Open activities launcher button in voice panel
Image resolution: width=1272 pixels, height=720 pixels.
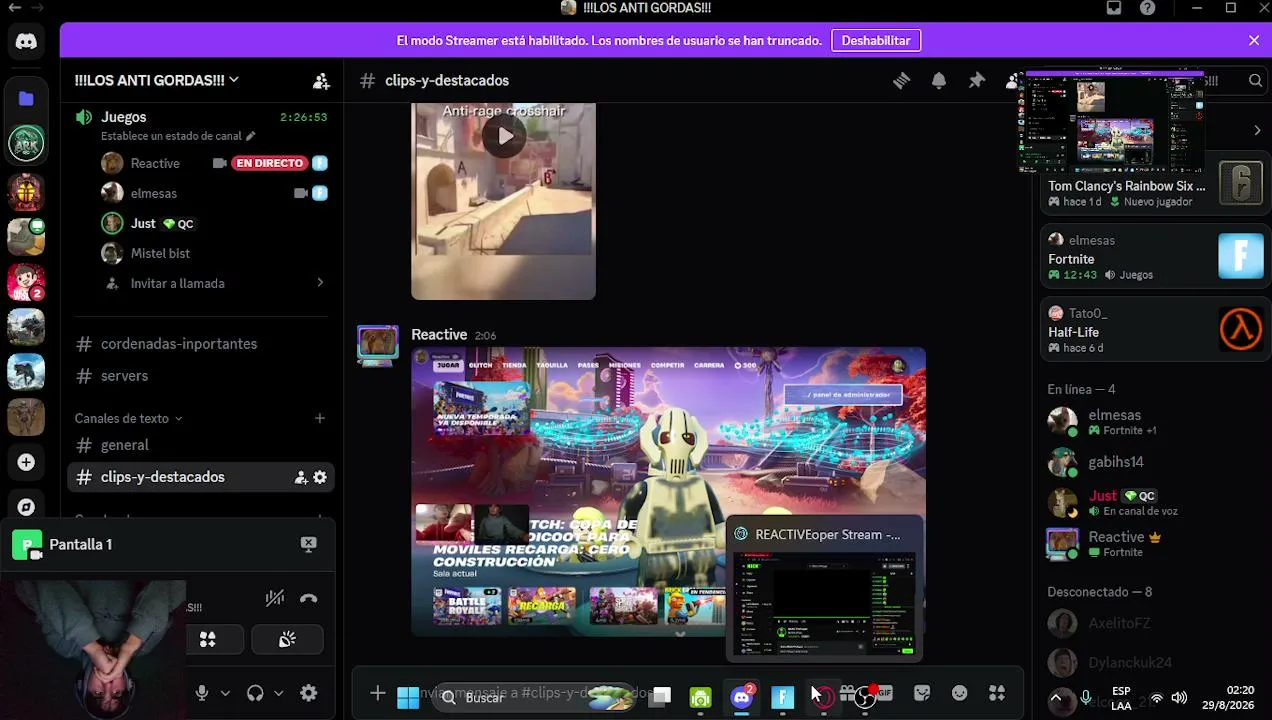click(x=208, y=640)
